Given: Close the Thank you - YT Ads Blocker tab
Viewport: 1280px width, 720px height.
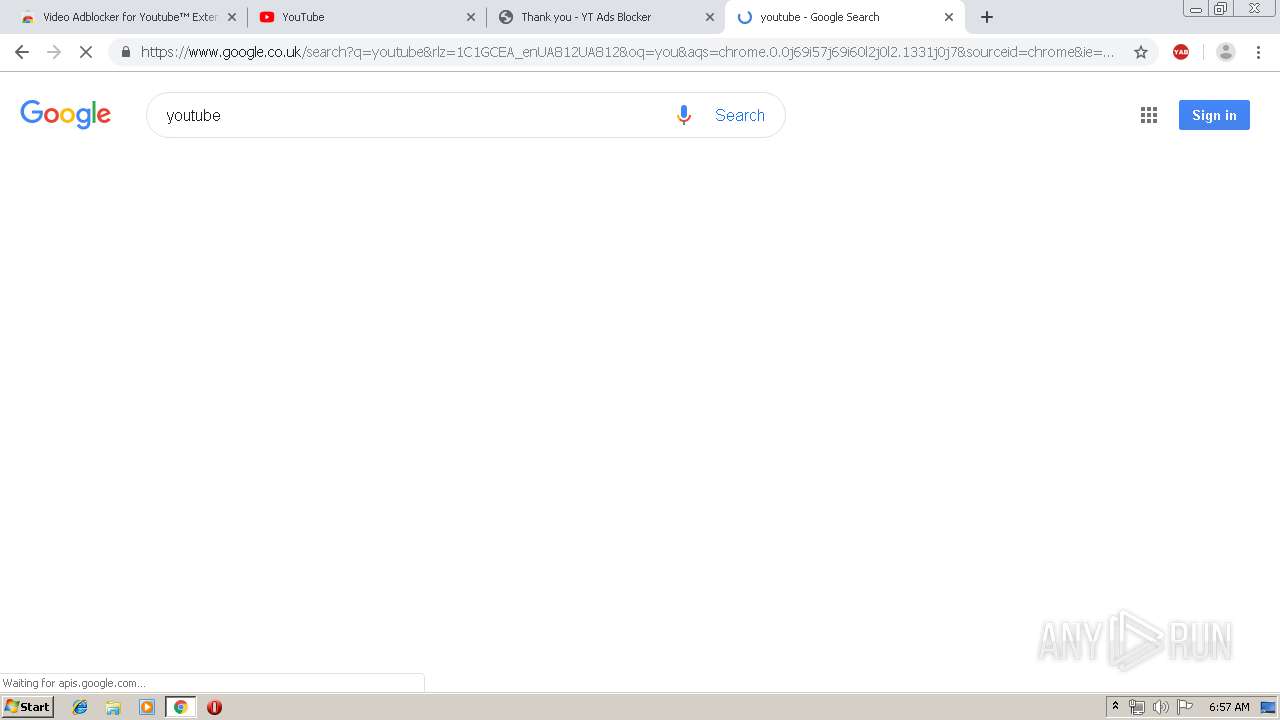Looking at the screenshot, I should pos(710,17).
